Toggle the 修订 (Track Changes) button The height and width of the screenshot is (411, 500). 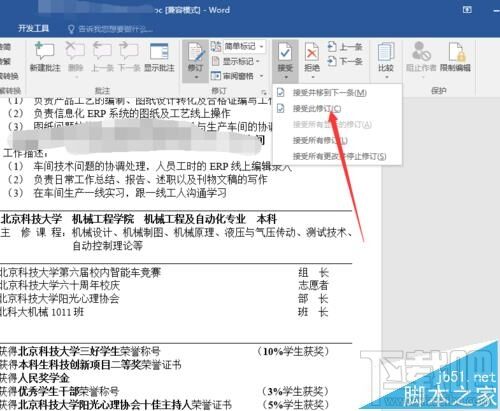click(195, 61)
